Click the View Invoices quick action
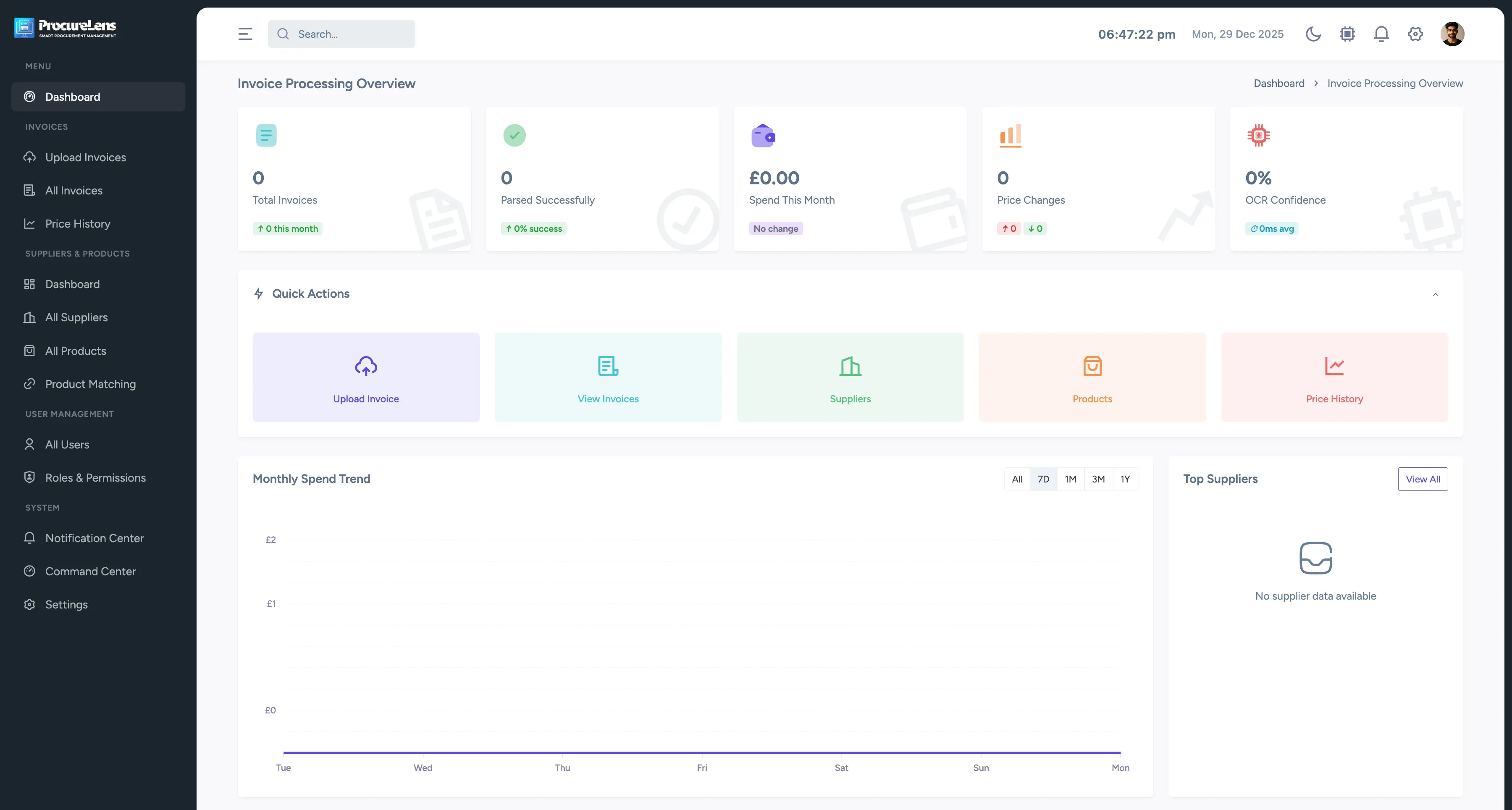The height and width of the screenshot is (810, 1512). pos(608,377)
